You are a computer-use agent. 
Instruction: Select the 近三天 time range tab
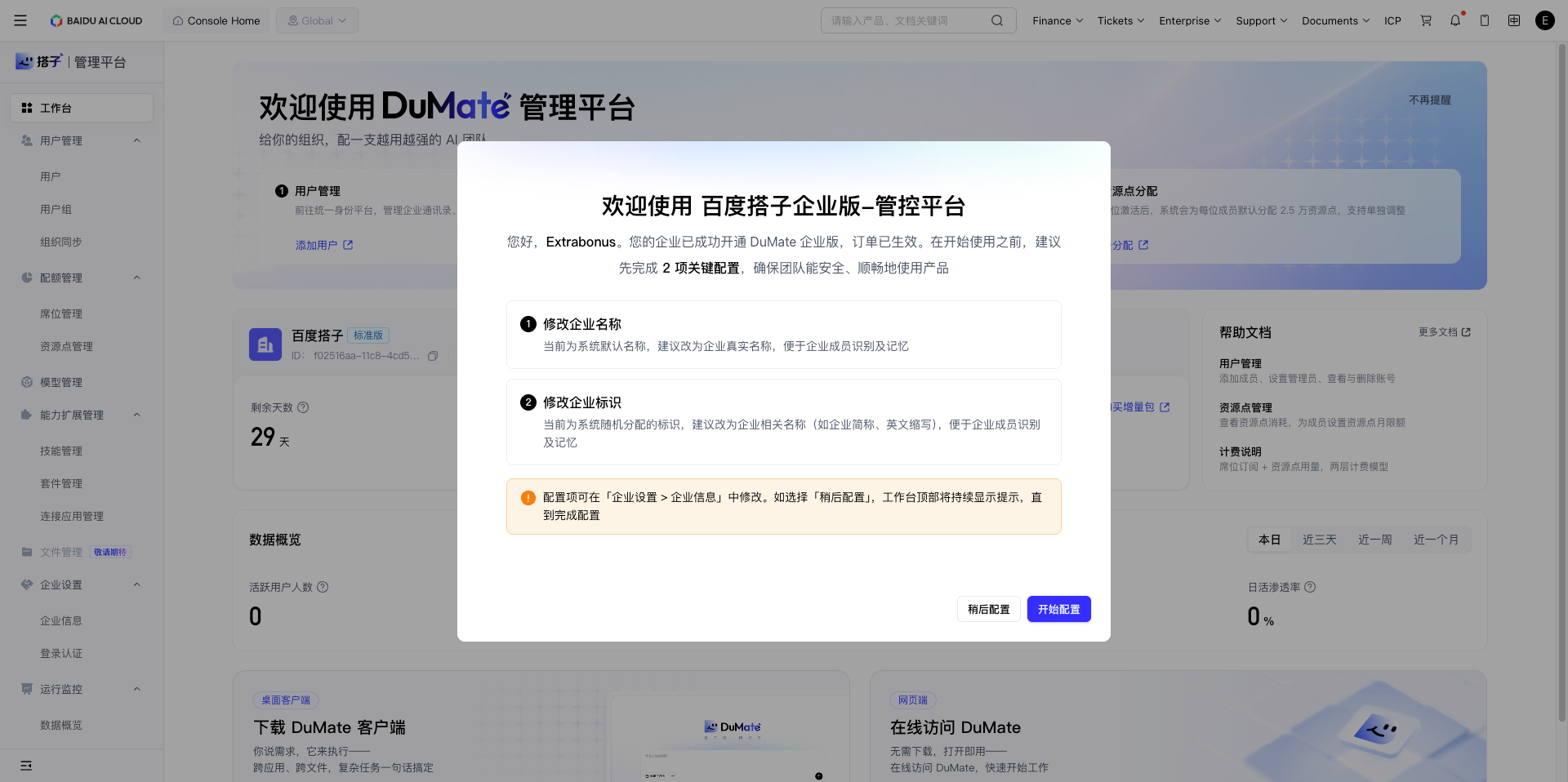click(1320, 540)
